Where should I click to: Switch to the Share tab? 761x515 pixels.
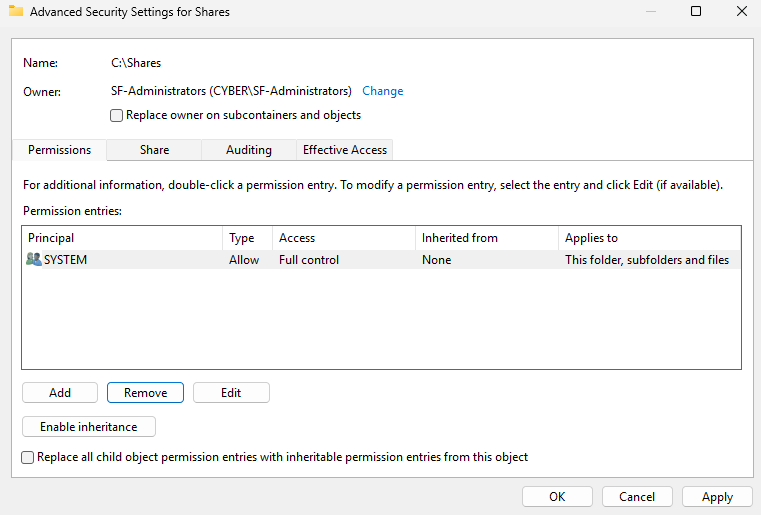click(x=154, y=150)
